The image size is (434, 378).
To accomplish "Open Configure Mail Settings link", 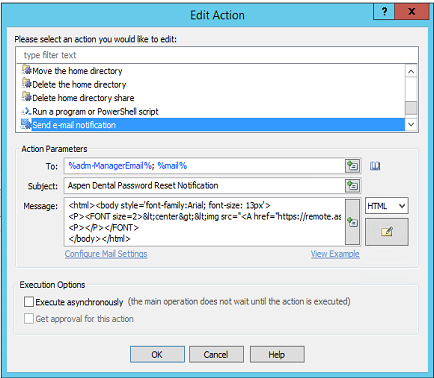I will tap(106, 254).
